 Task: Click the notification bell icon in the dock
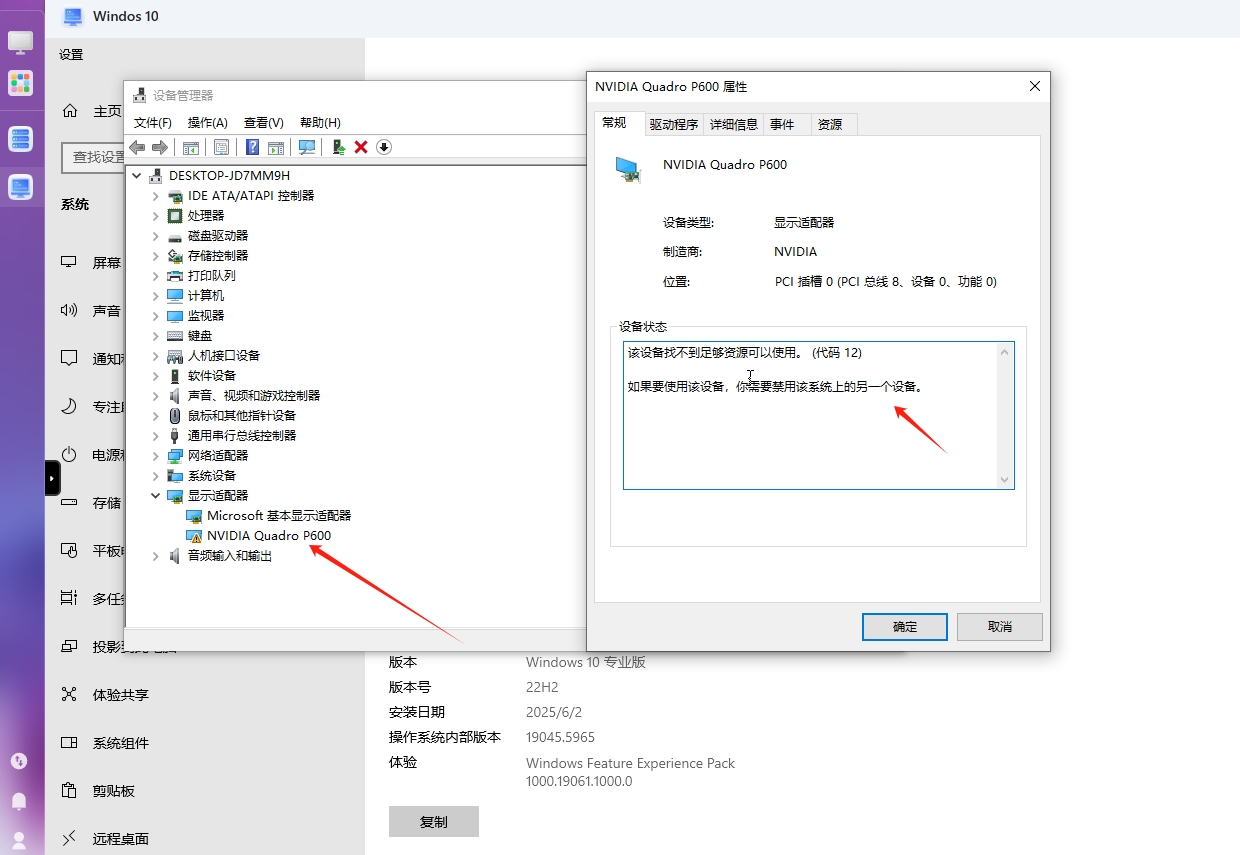[21, 801]
